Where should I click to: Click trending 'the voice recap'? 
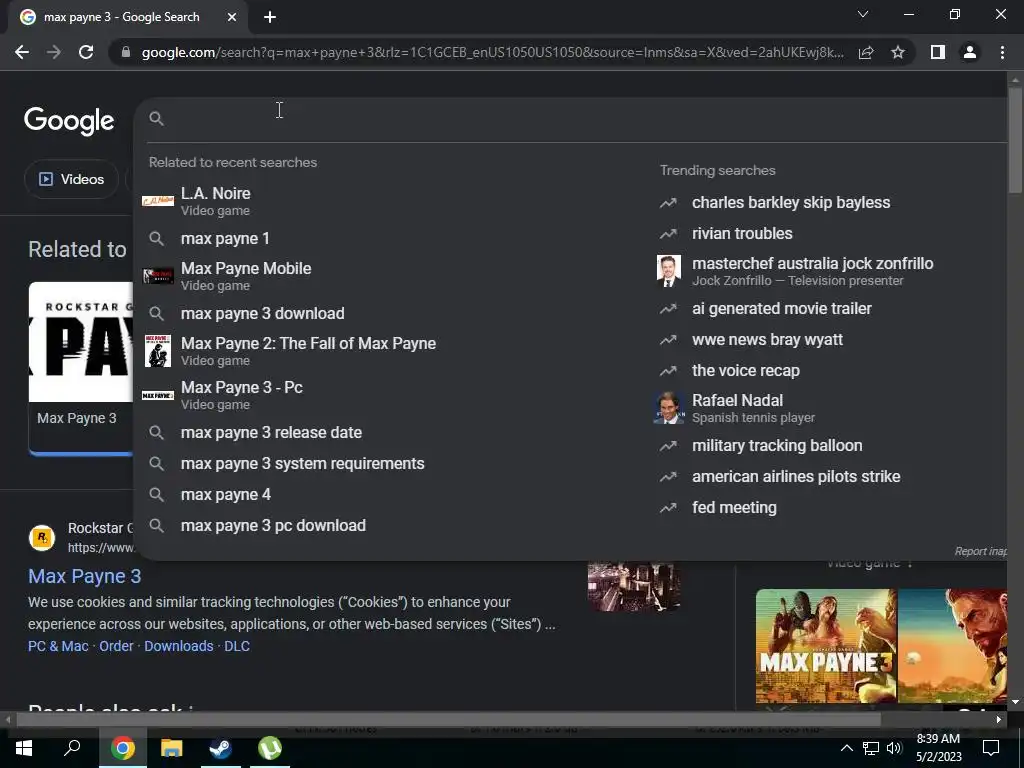coord(746,370)
